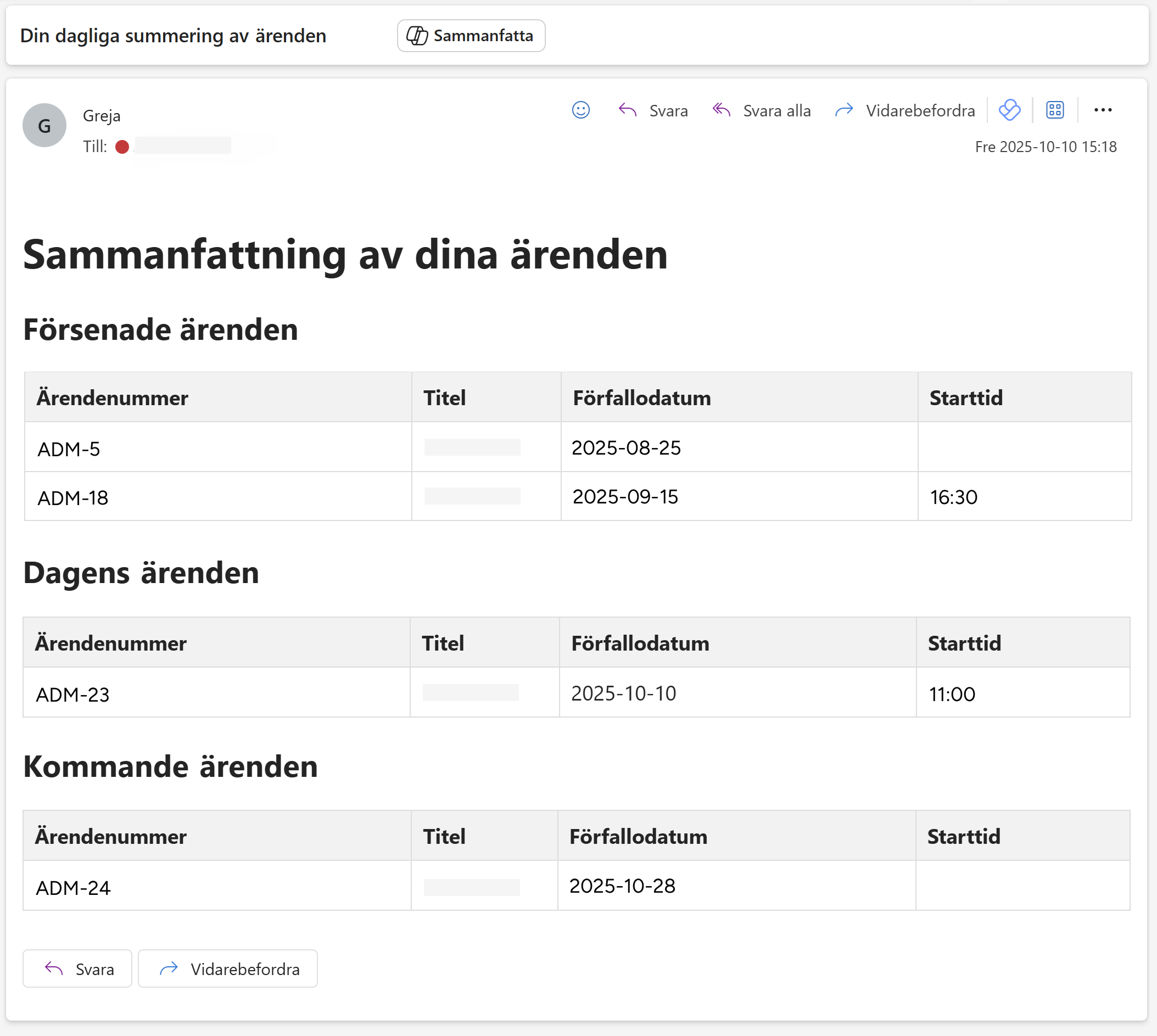Click Vidarebefordra in the top toolbar
Screen dimensions: 1157x1036
(905, 110)
